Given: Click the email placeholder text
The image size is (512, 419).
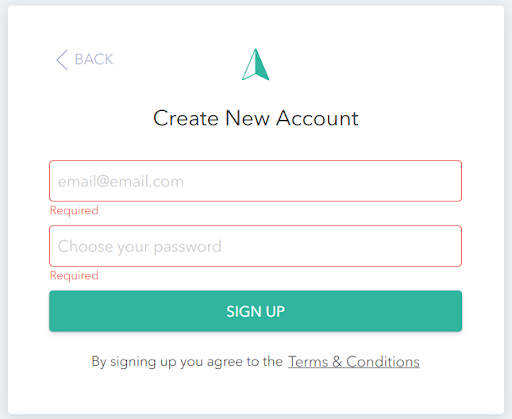Looking at the screenshot, I should (x=121, y=182).
